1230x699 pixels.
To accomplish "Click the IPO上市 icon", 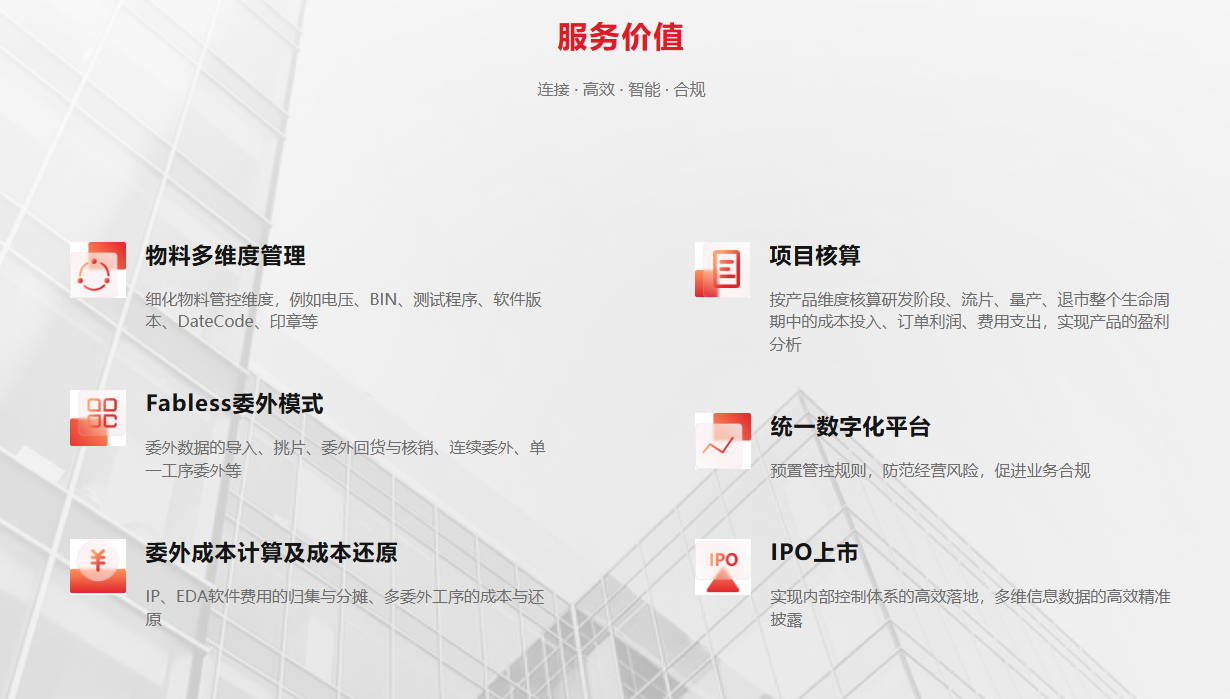I will pyautogui.click(x=722, y=566).
